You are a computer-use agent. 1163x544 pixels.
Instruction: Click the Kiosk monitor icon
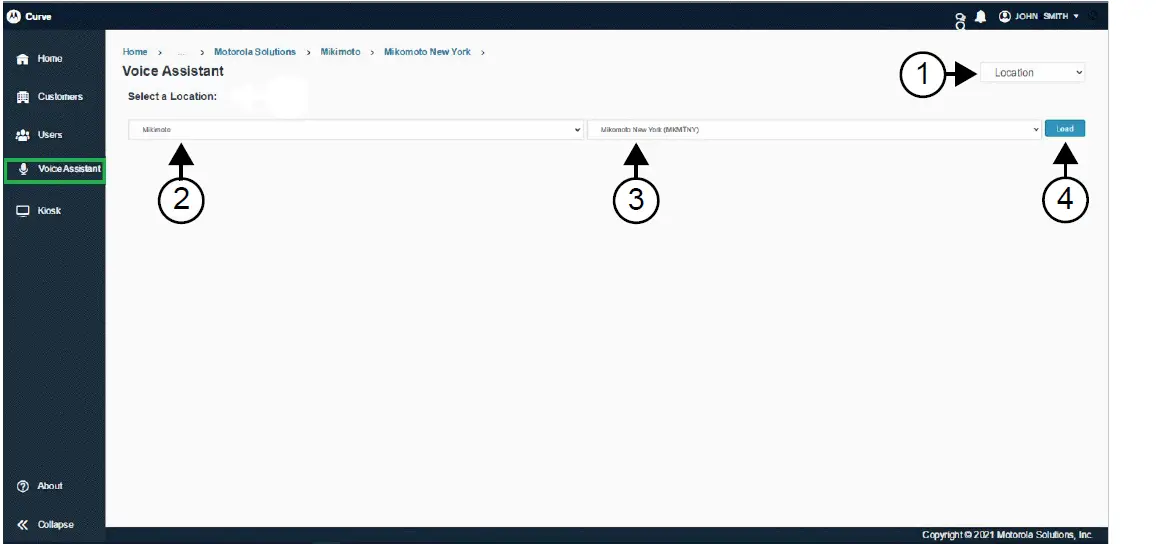coord(22,211)
